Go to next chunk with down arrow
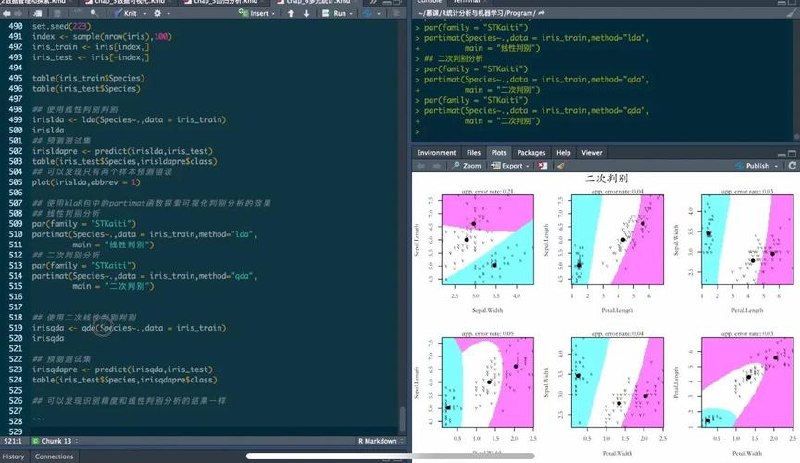This screenshot has width=800, height=463. tap(306, 13)
